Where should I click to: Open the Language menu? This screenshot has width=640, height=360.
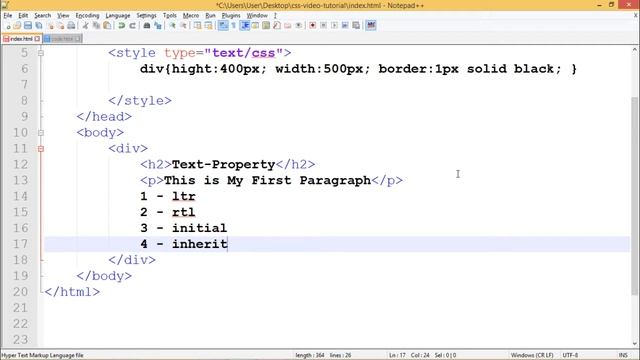coord(118,16)
